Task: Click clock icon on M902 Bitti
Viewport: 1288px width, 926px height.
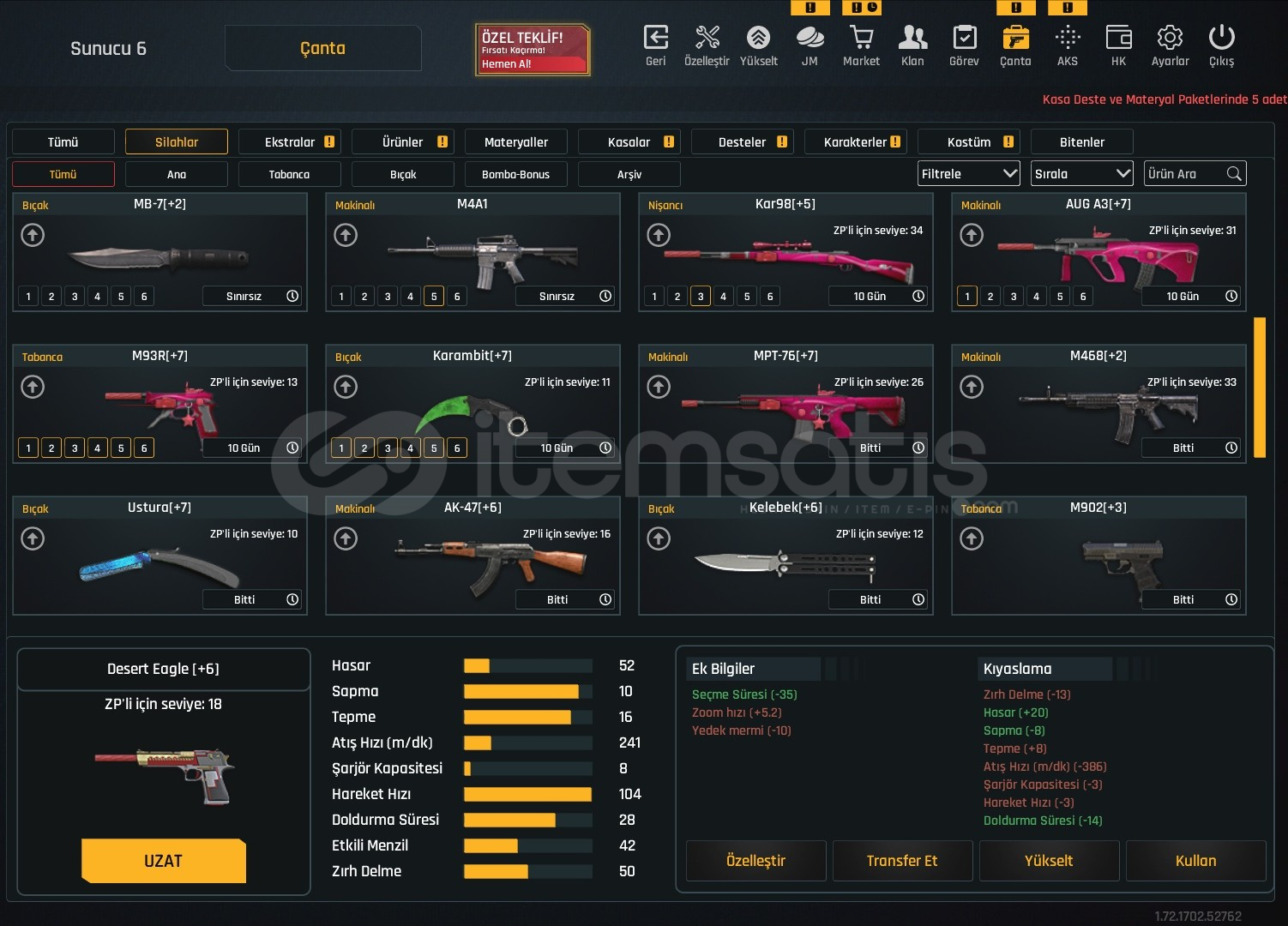Action: click(1231, 599)
